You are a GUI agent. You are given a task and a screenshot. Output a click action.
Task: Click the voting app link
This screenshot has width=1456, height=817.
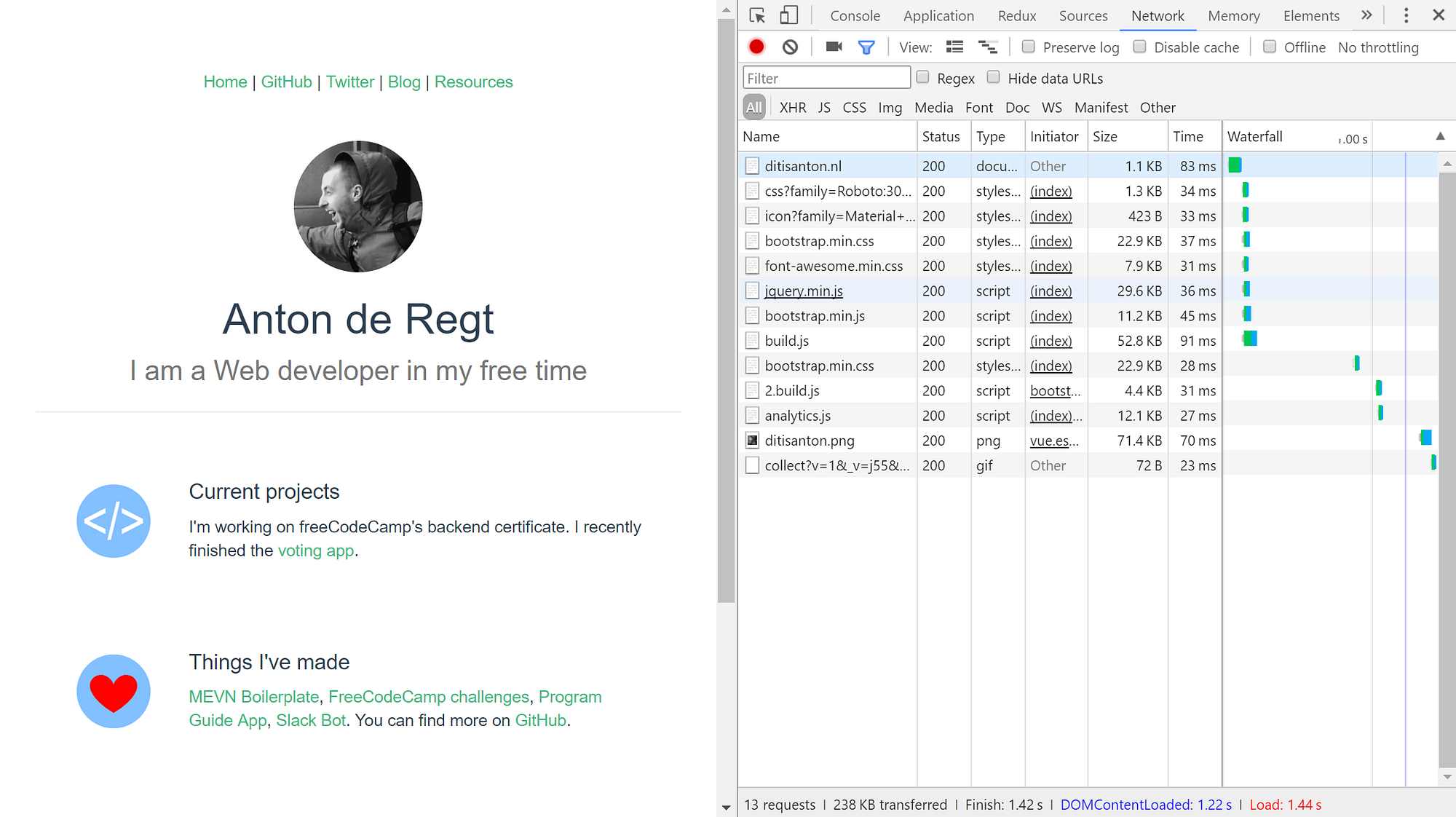[316, 550]
